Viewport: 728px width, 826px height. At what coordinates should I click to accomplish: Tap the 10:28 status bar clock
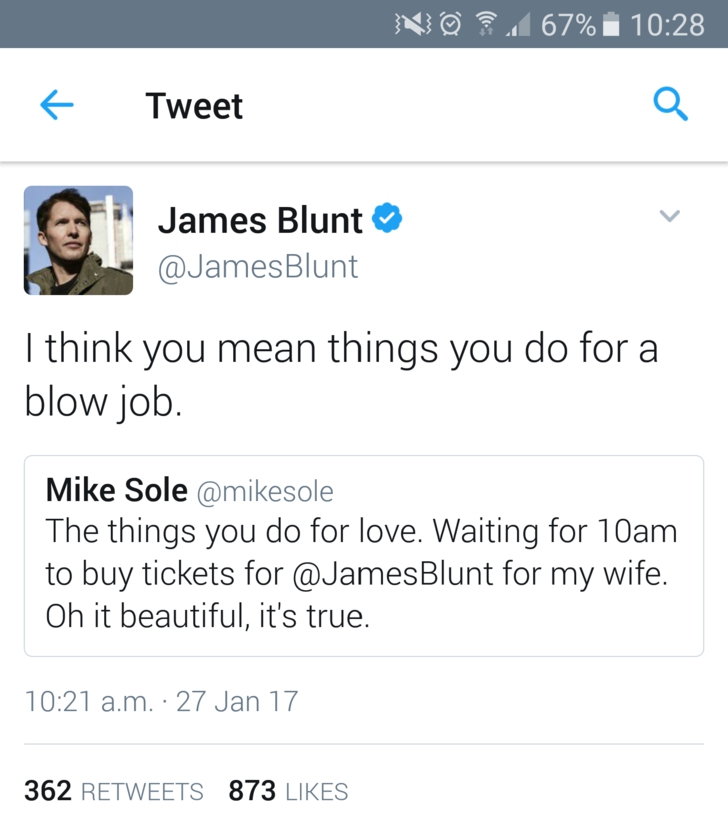pyautogui.click(x=667, y=24)
